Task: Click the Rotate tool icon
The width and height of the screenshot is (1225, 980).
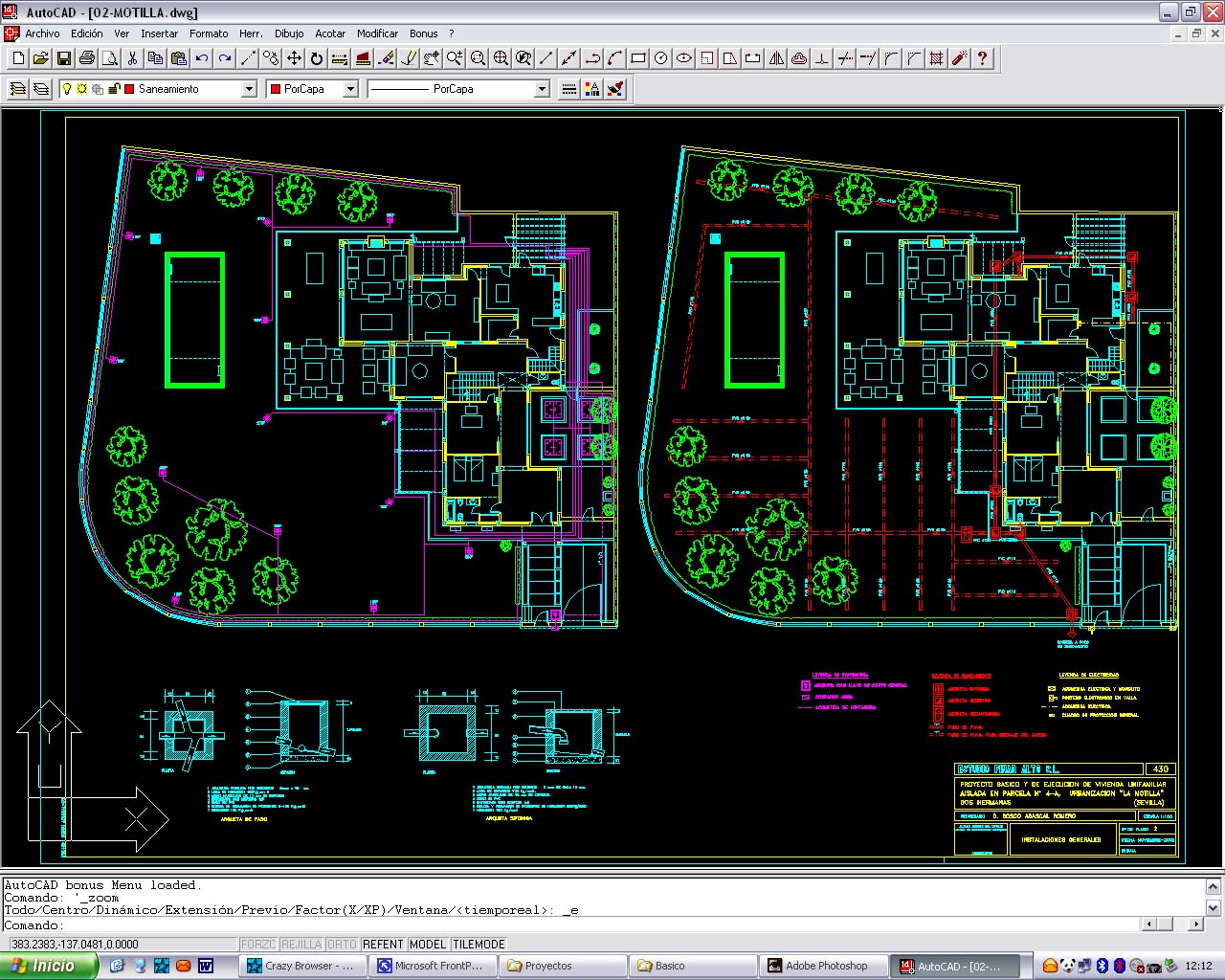Action: pos(317,58)
